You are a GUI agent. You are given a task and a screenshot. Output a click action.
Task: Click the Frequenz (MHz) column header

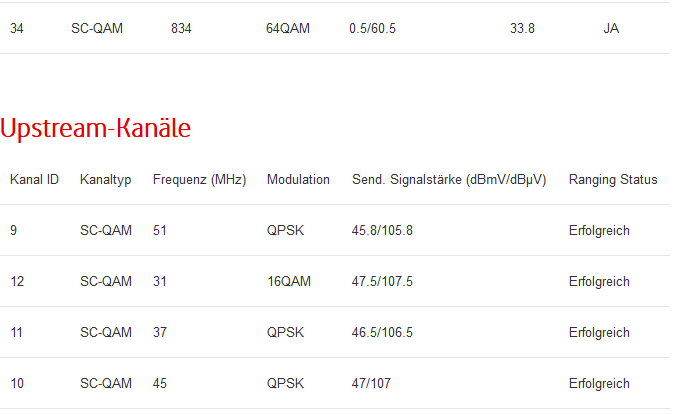(x=199, y=180)
